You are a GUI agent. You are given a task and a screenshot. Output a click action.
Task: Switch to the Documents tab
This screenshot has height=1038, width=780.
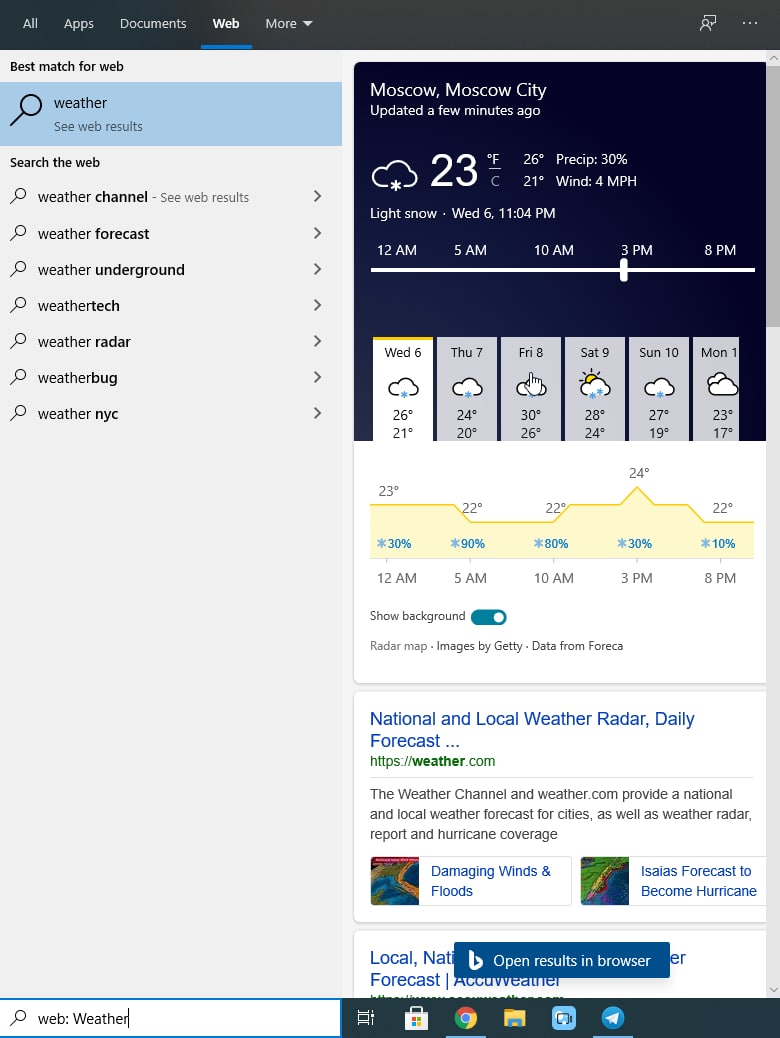(153, 24)
